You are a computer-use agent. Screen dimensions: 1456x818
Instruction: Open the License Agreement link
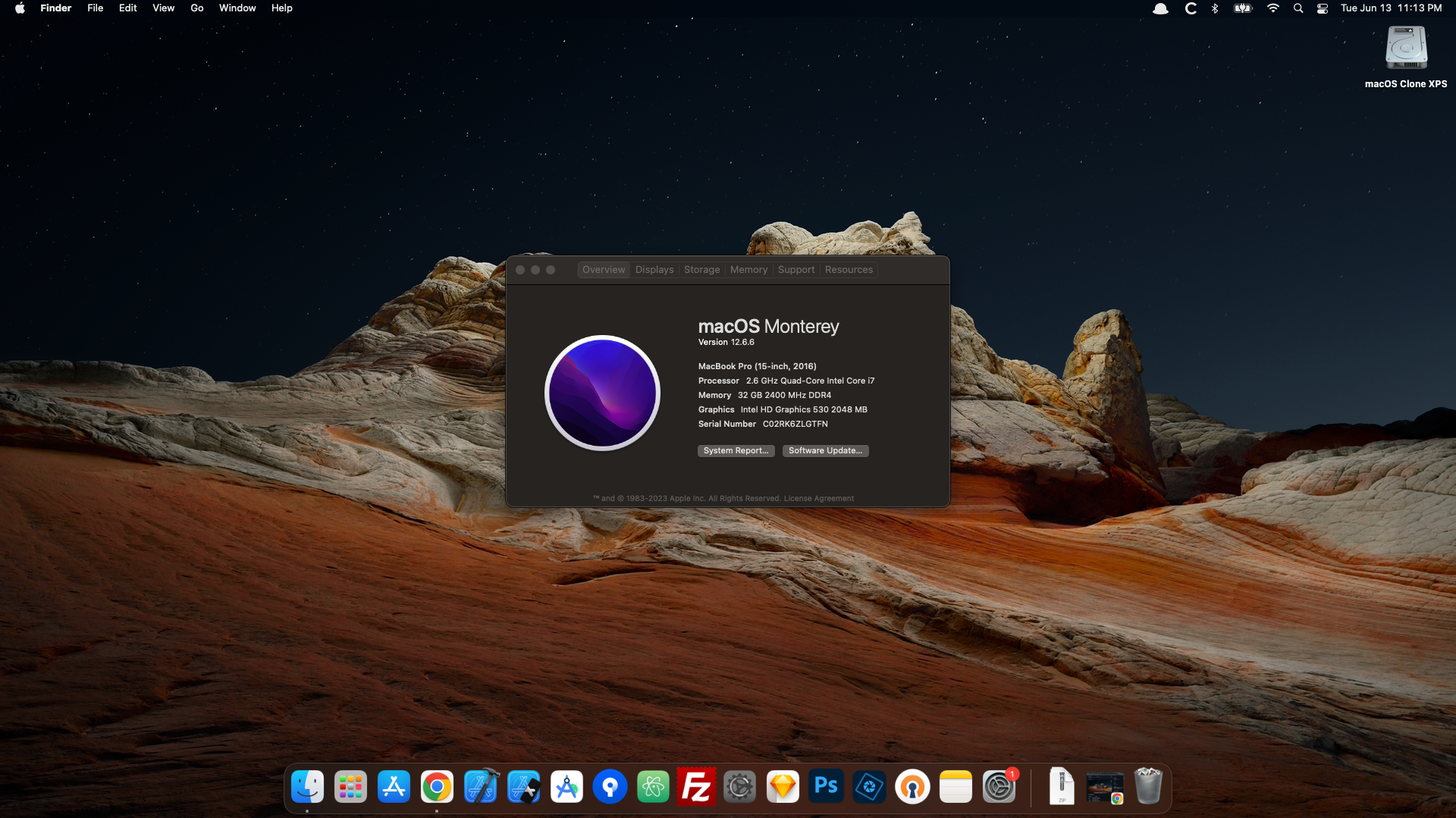click(x=818, y=499)
